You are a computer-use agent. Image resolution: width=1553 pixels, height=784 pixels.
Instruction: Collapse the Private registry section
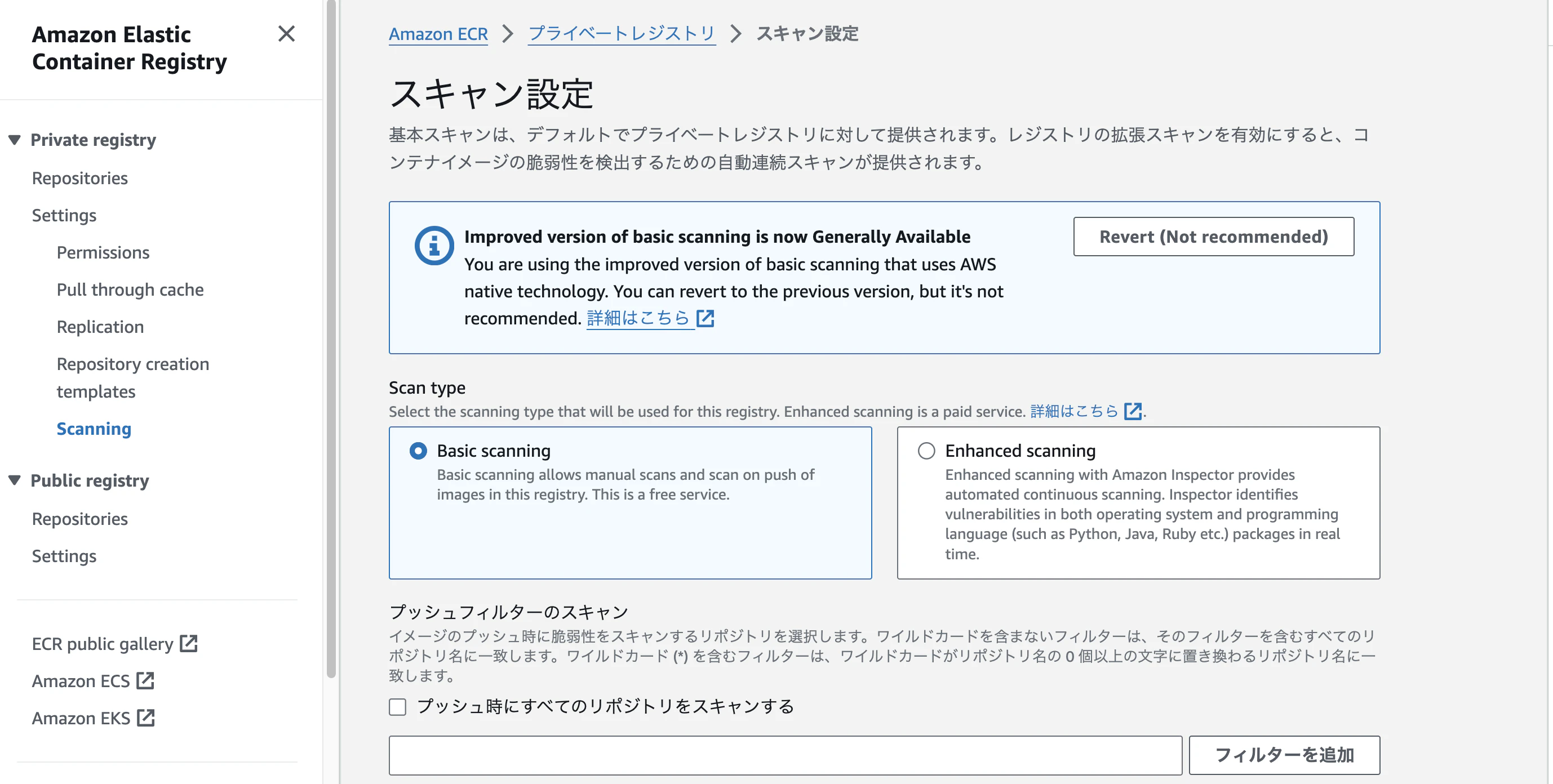point(15,140)
